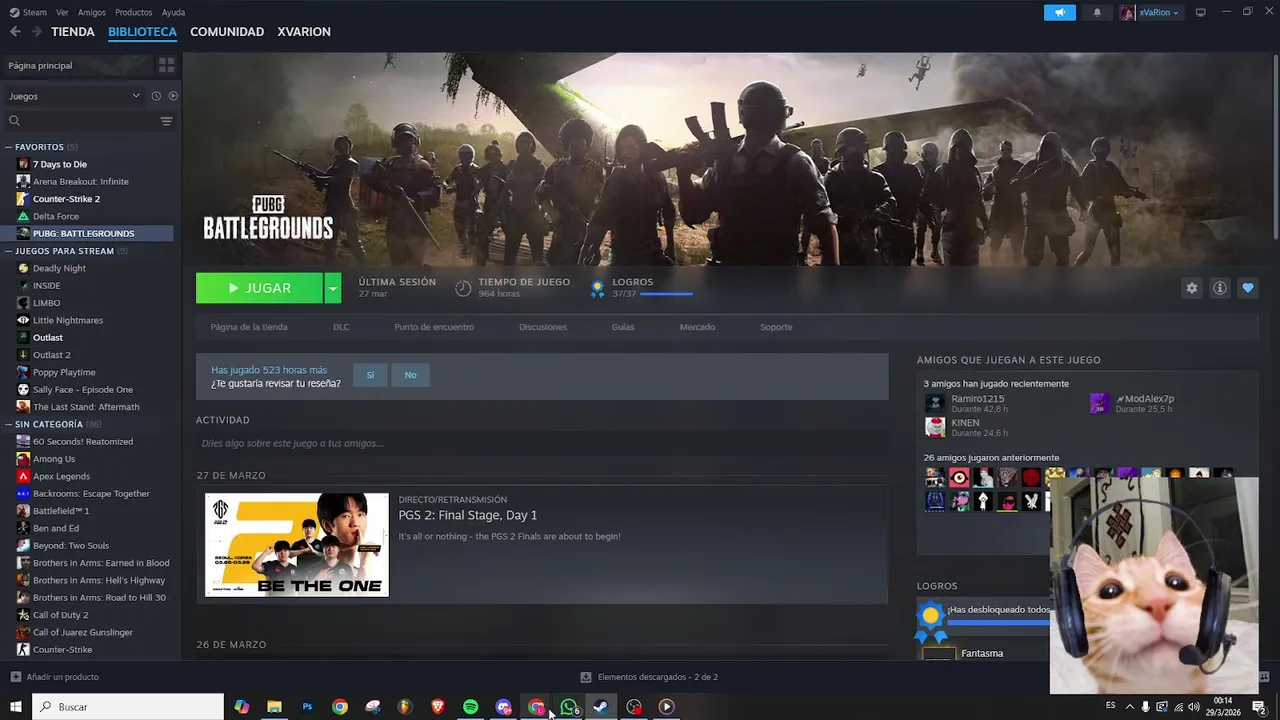
Task: Open the announcements megaphone button
Action: pos(1060,12)
